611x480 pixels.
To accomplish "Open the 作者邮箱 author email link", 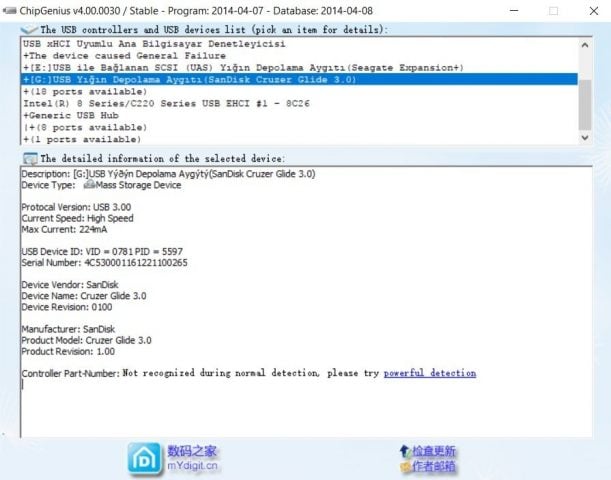I will coord(434,466).
